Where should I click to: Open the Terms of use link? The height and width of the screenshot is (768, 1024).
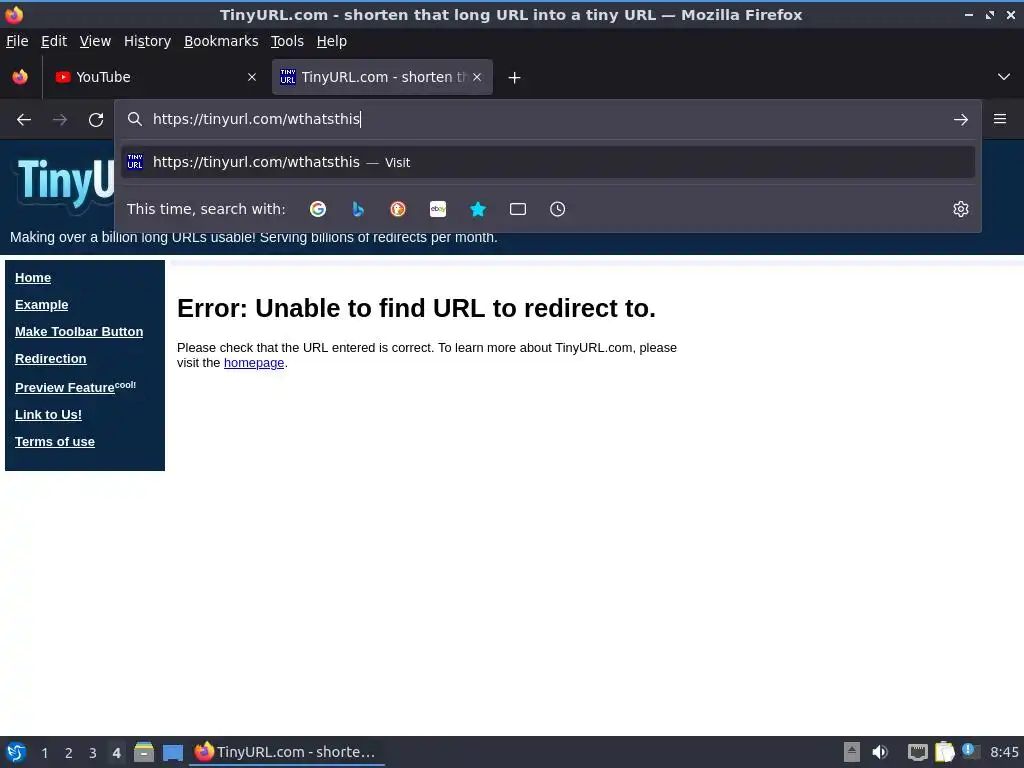click(x=55, y=441)
